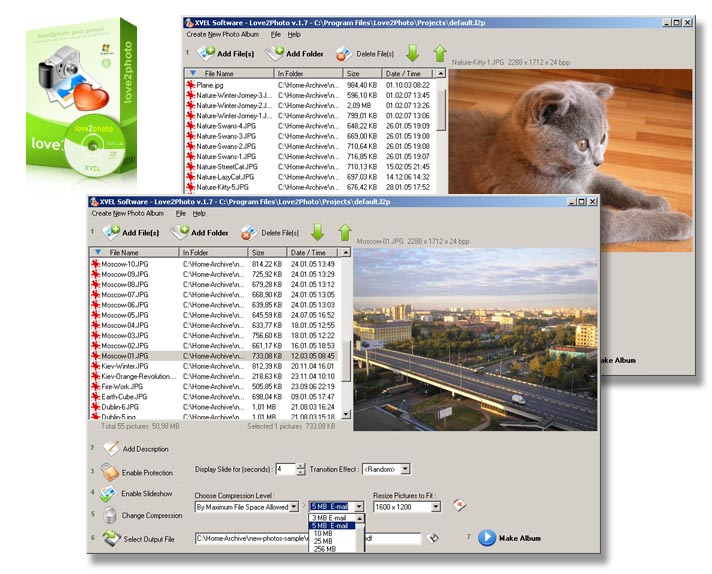Click reset icon beside resize dropdown
Screen dimensions: 712x574
(x=459, y=505)
